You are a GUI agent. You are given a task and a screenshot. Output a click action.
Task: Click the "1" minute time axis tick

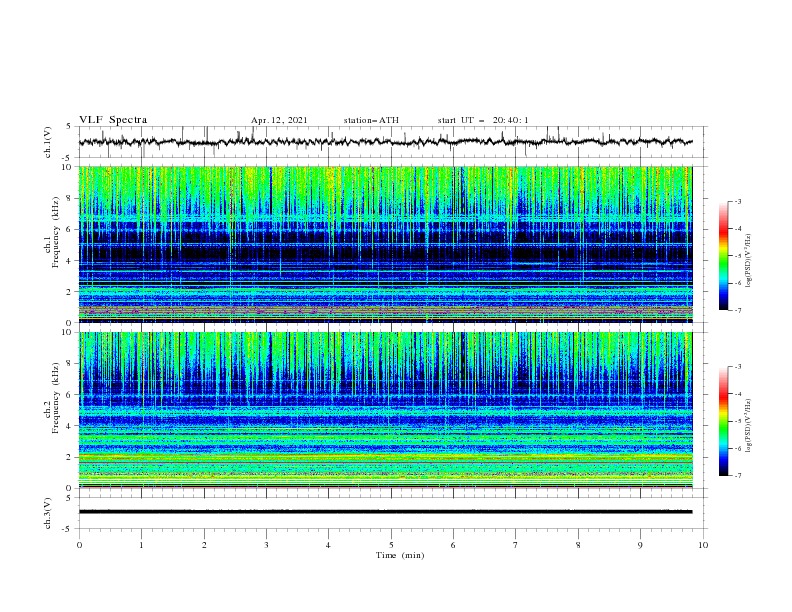pyautogui.click(x=141, y=545)
